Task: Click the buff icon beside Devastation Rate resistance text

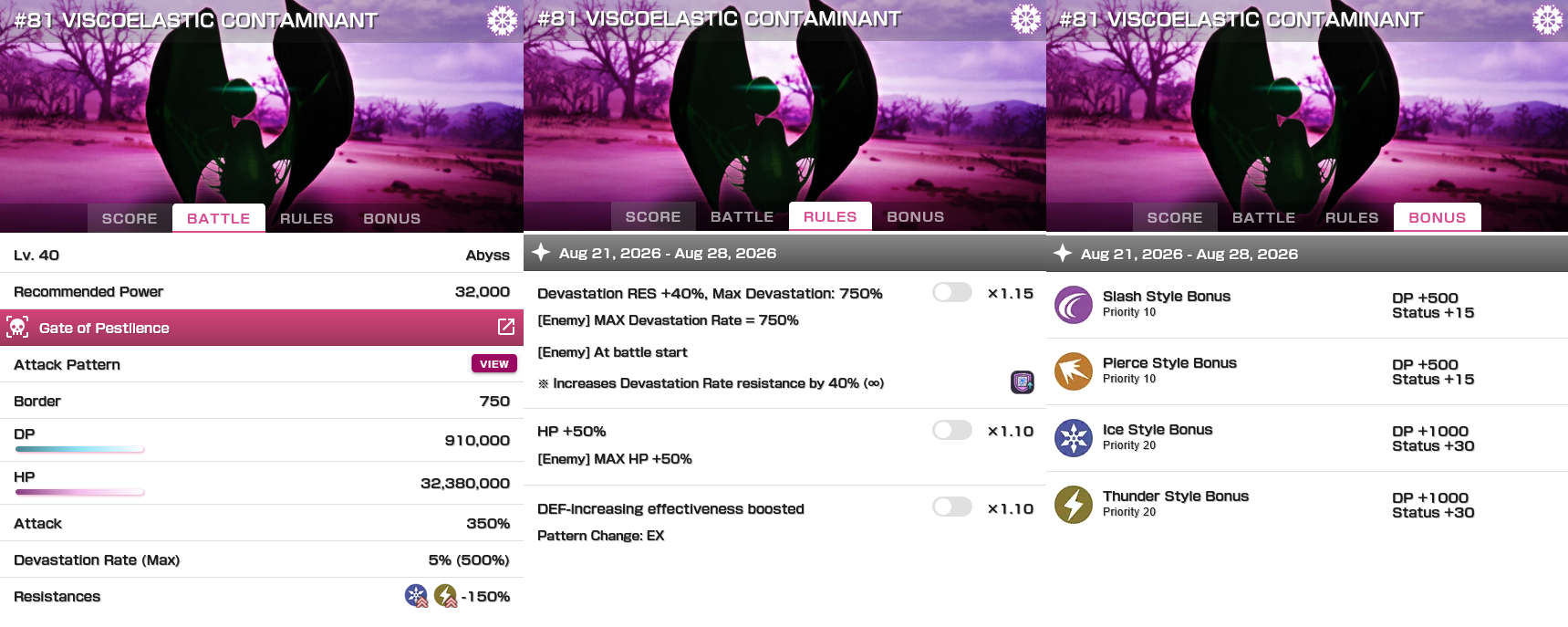Action: coord(1023,381)
